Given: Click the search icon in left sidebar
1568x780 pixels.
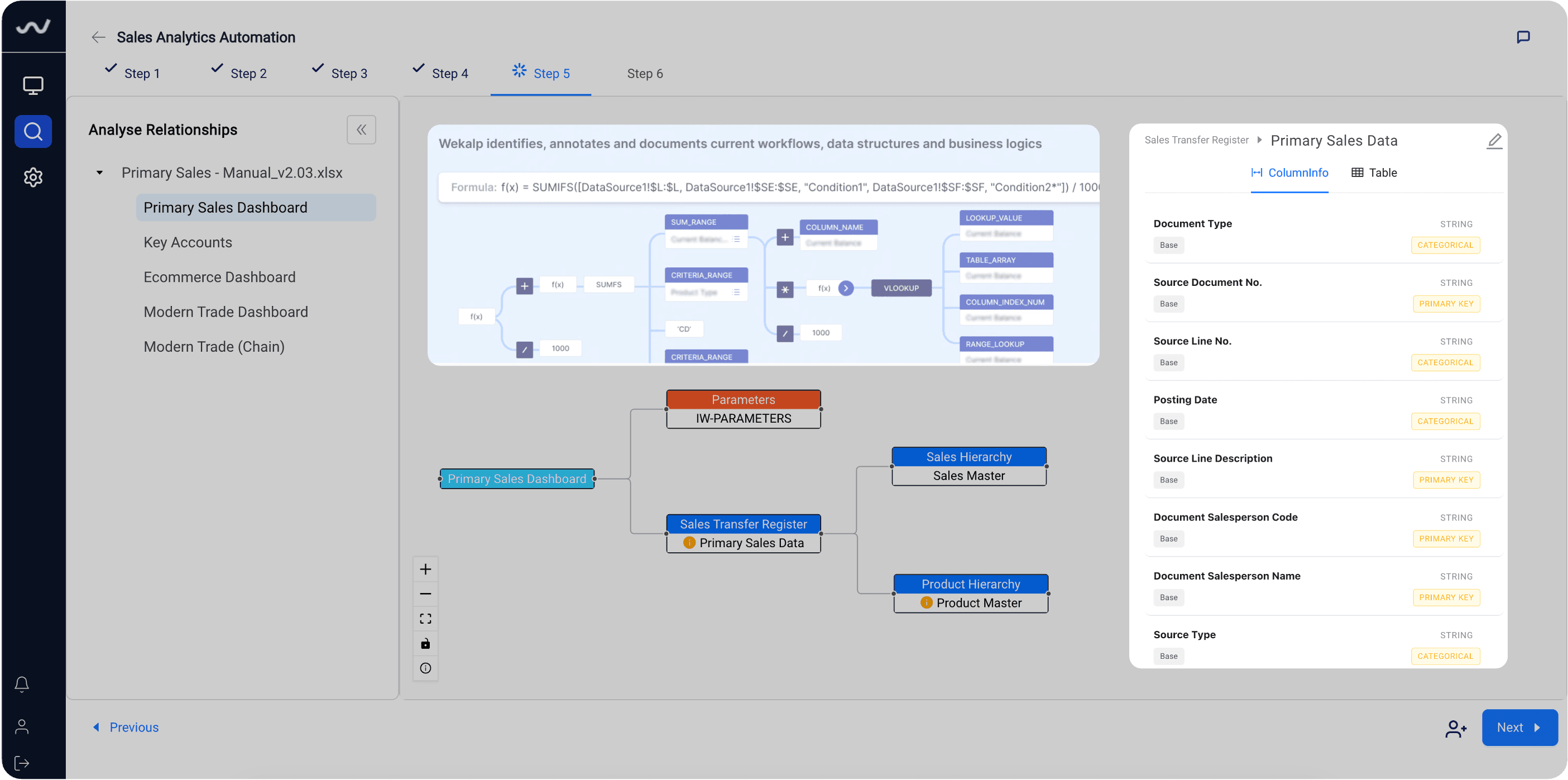Looking at the screenshot, I should (33, 131).
